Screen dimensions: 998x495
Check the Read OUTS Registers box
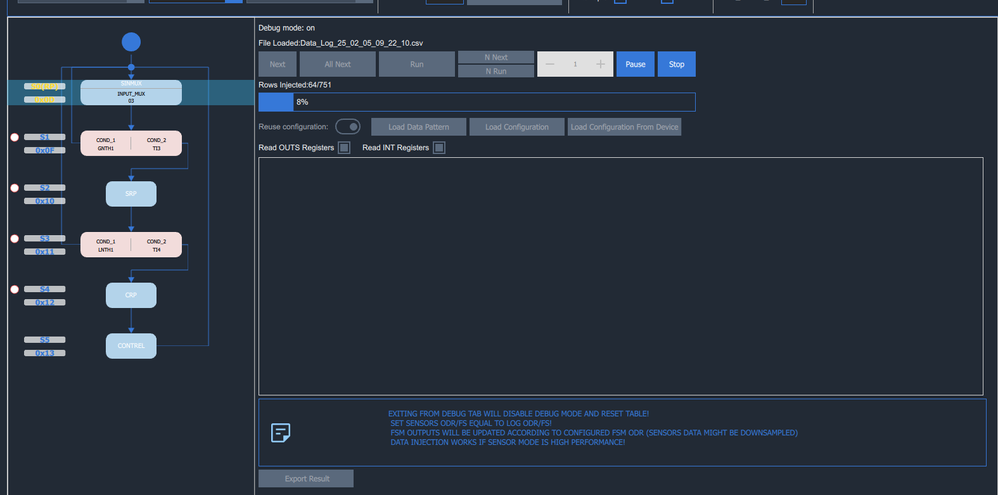(x=344, y=148)
